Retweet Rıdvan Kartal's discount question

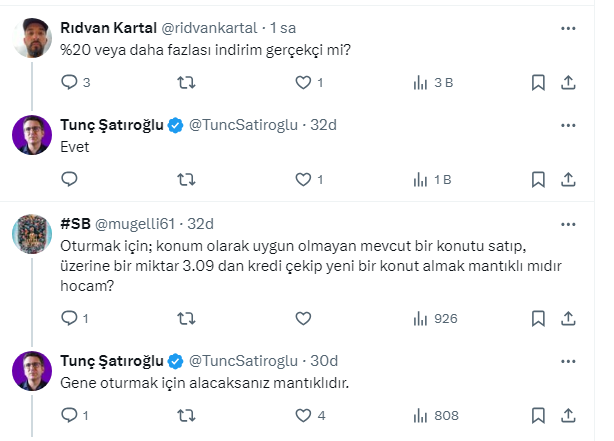[186, 83]
